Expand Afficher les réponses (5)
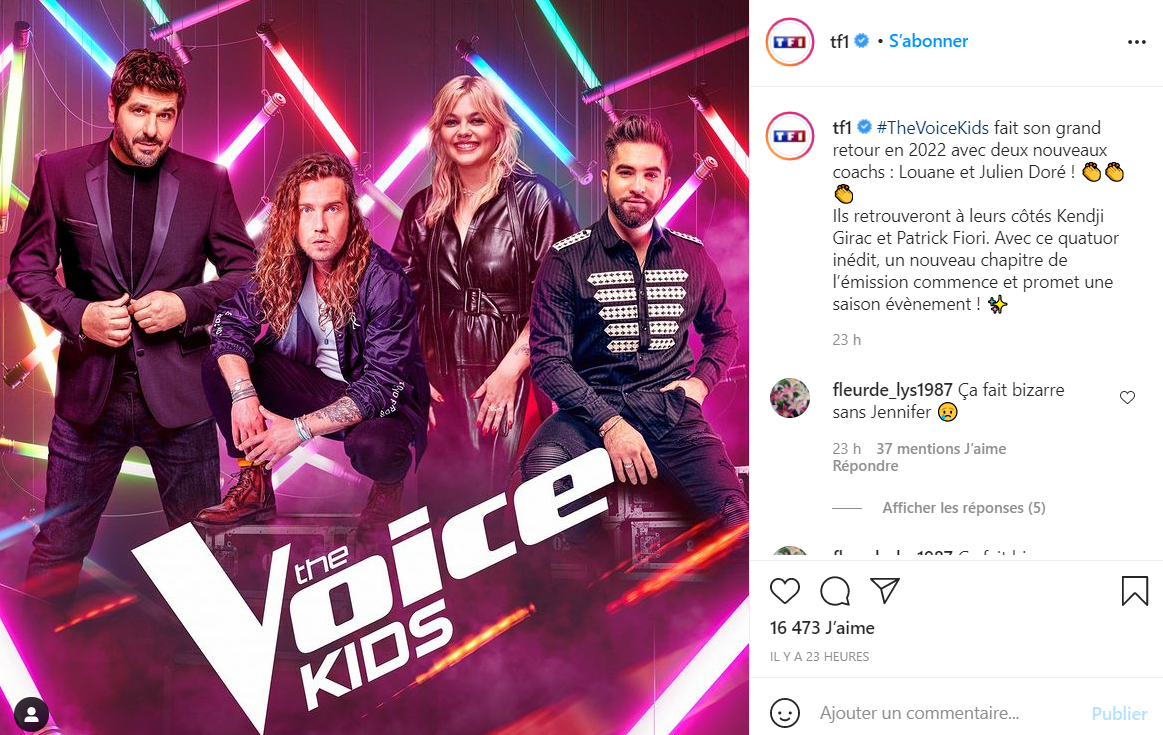The image size is (1163, 735). coord(963,508)
